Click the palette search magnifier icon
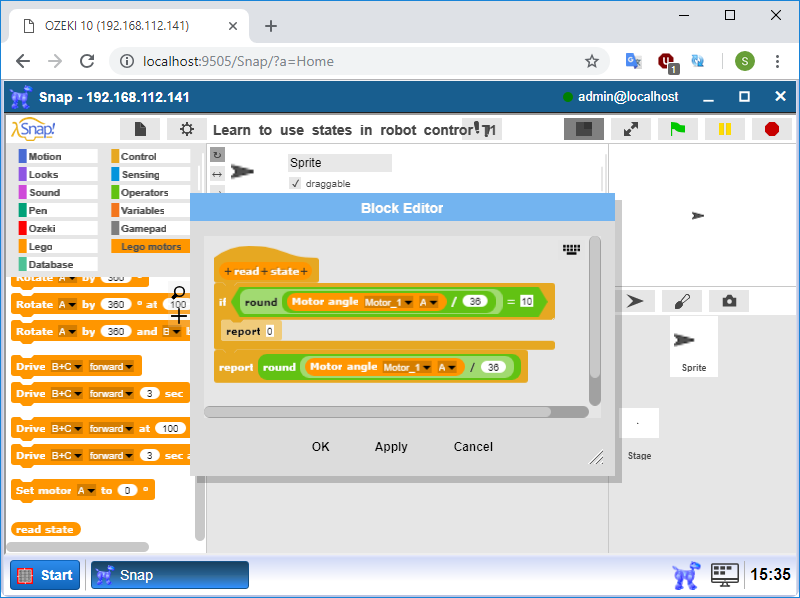The image size is (800, 598). coord(179,292)
